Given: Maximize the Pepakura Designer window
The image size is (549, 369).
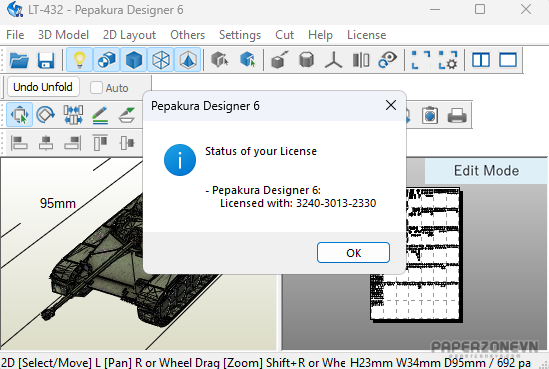Looking at the screenshot, I should click(480, 9).
